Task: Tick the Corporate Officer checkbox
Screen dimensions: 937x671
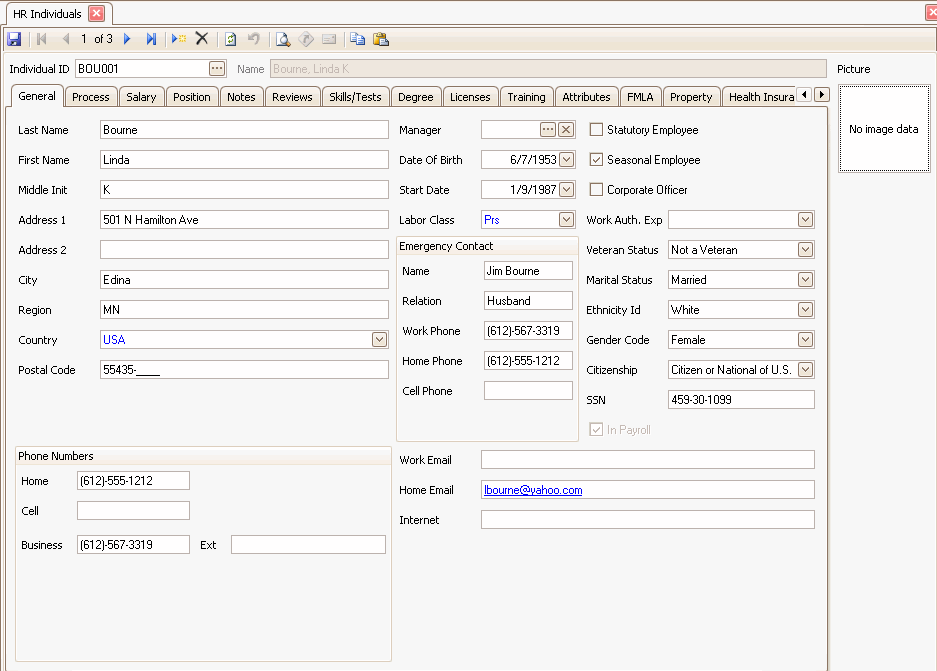Action: tap(597, 190)
